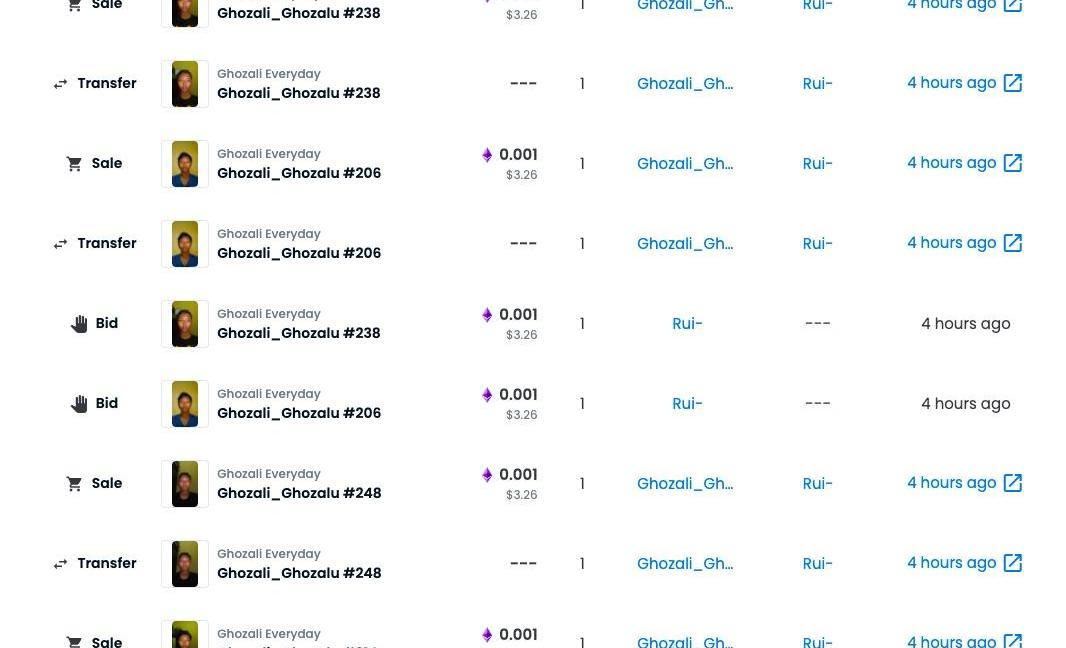Viewport: 1066px width, 648px height.
Task: Open thumbnail of Ghozali_Ghozalu #238 Bid
Action: [185, 324]
